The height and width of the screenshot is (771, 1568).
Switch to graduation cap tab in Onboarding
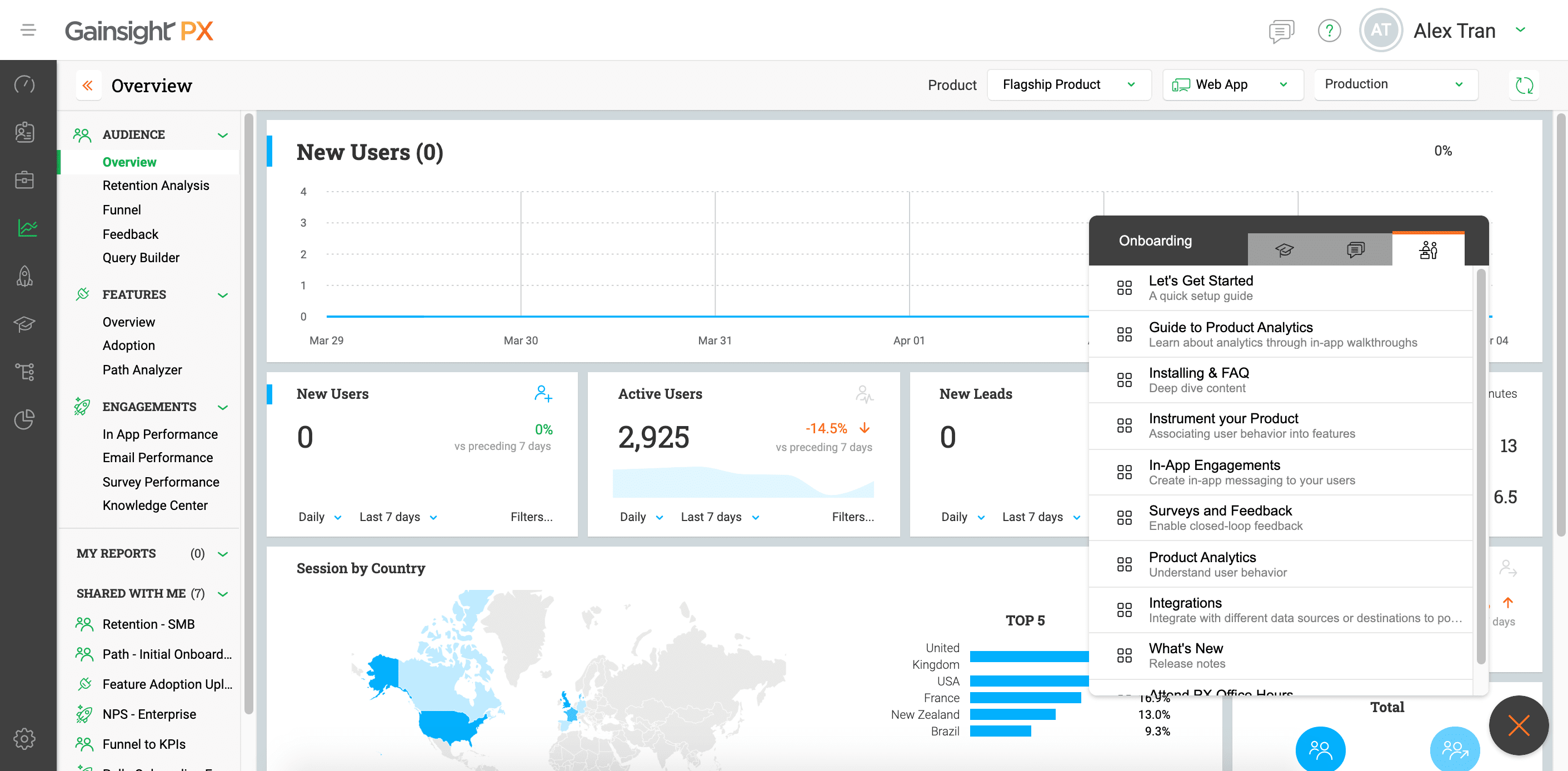click(x=1284, y=249)
